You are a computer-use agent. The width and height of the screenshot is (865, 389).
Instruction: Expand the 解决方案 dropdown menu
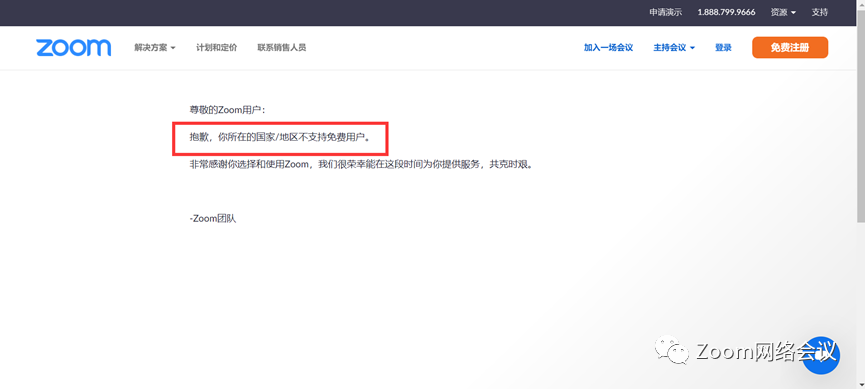tap(154, 47)
